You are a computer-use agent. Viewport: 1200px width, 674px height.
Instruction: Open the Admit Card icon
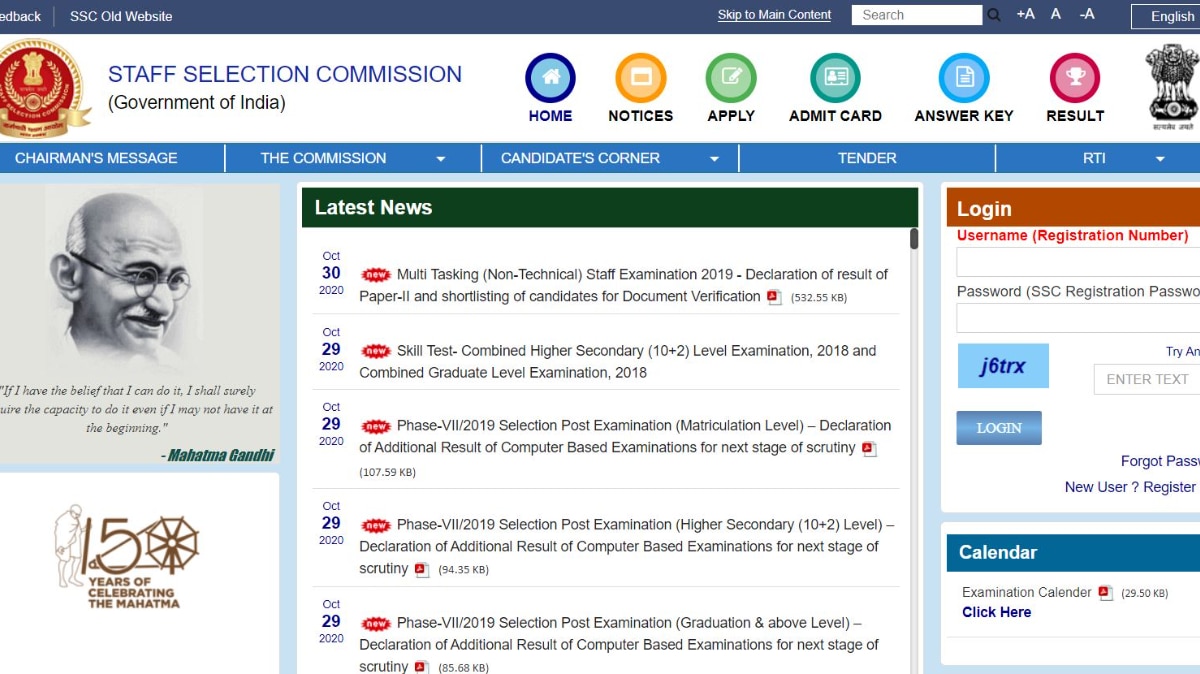835,75
